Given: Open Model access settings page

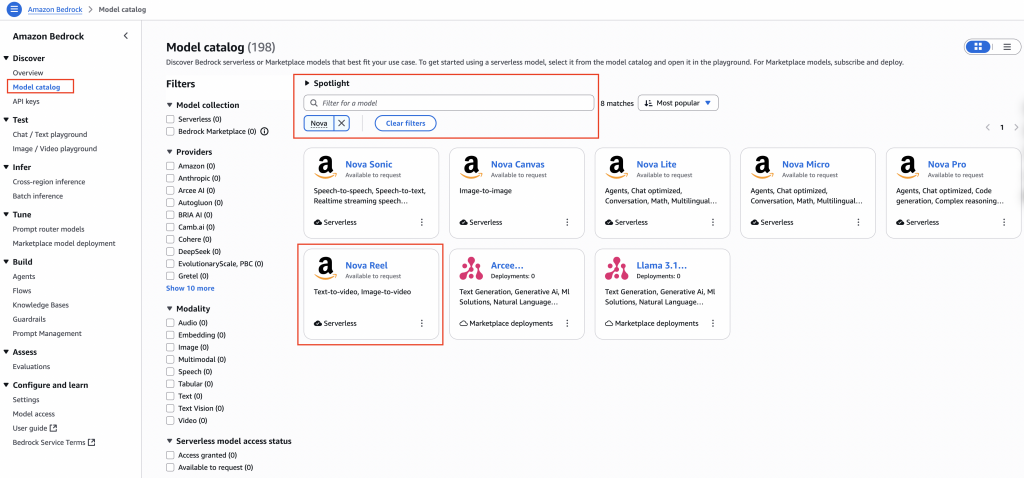Looking at the screenshot, I should [x=34, y=414].
